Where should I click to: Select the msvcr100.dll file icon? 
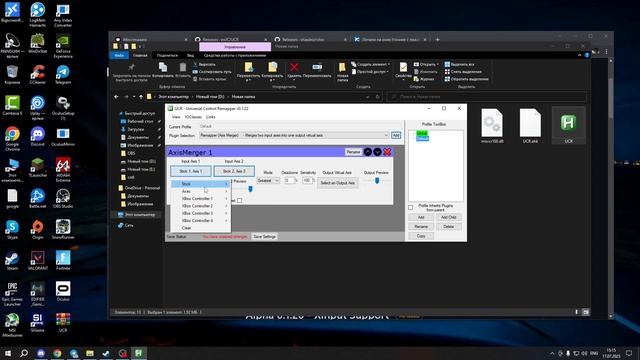tap(492, 126)
